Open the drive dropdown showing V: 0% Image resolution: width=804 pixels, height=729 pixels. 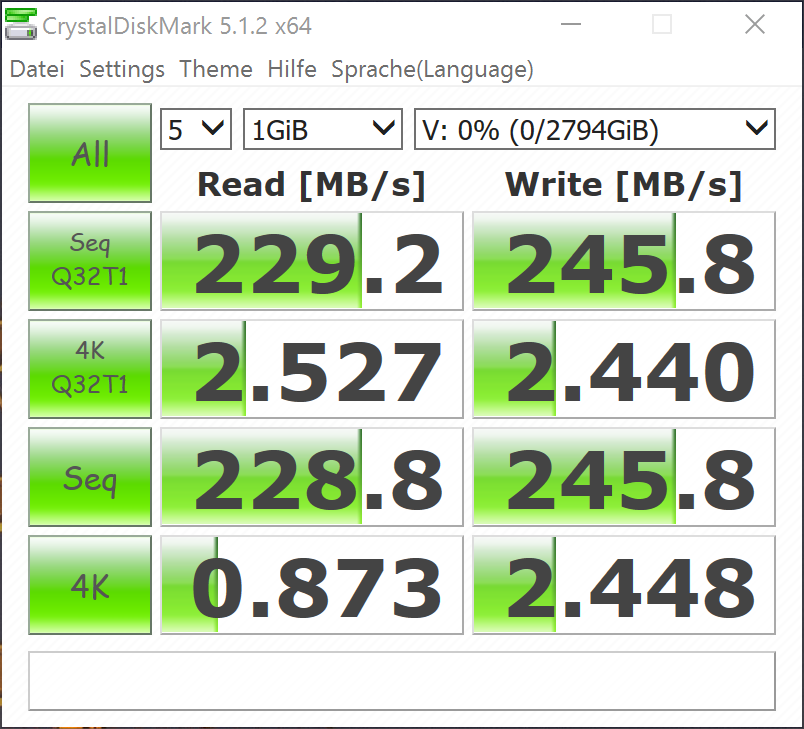595,129
